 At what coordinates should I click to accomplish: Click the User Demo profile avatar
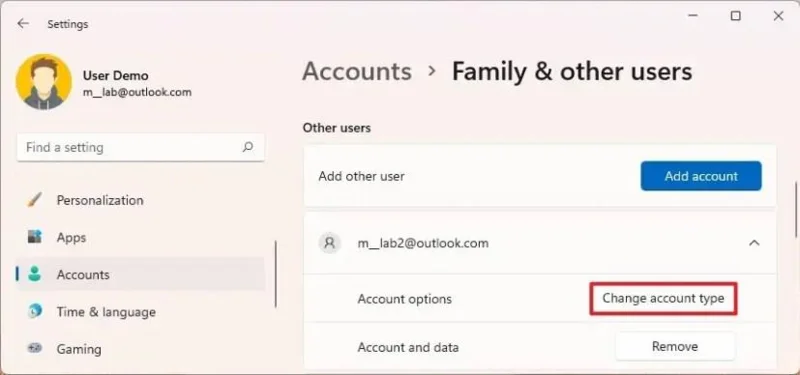pyautogui.click(x=43, y=82)
